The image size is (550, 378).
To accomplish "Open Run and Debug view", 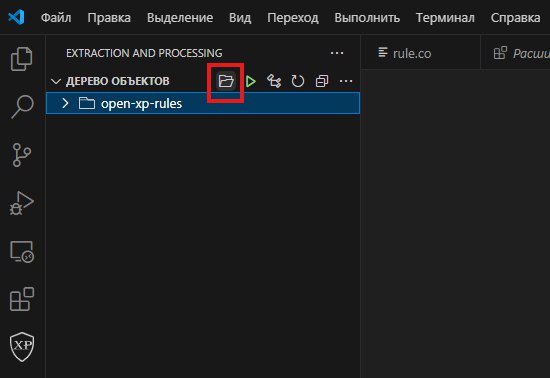I will [22, 203].
